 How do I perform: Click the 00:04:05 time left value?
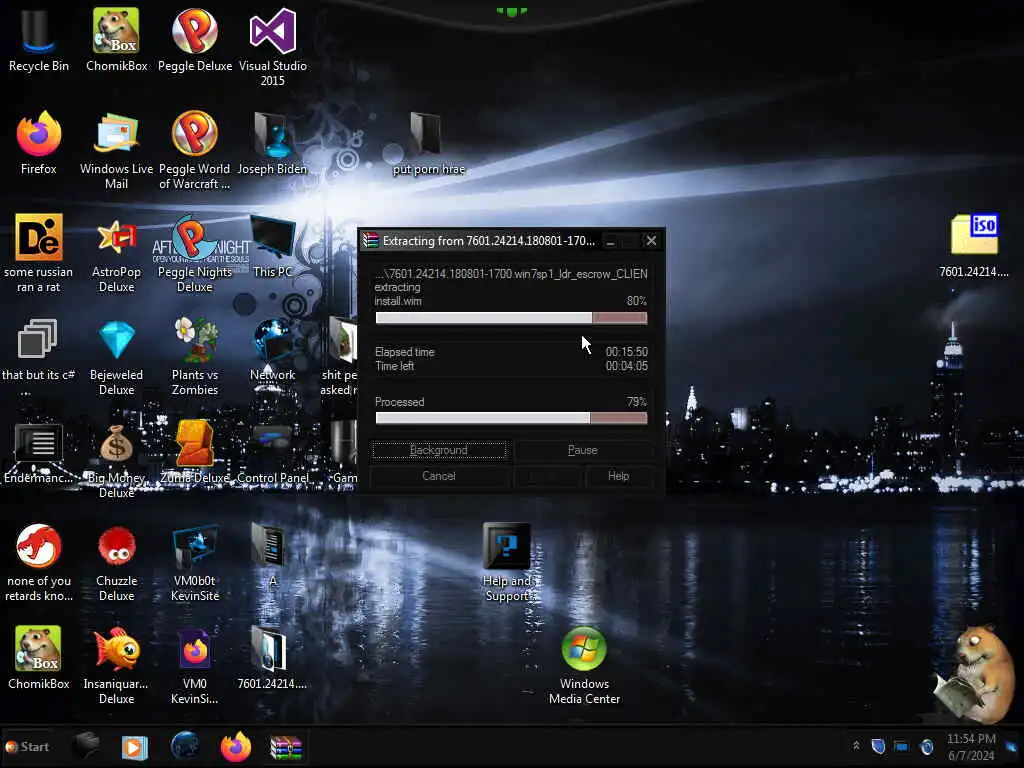[626, 366]
